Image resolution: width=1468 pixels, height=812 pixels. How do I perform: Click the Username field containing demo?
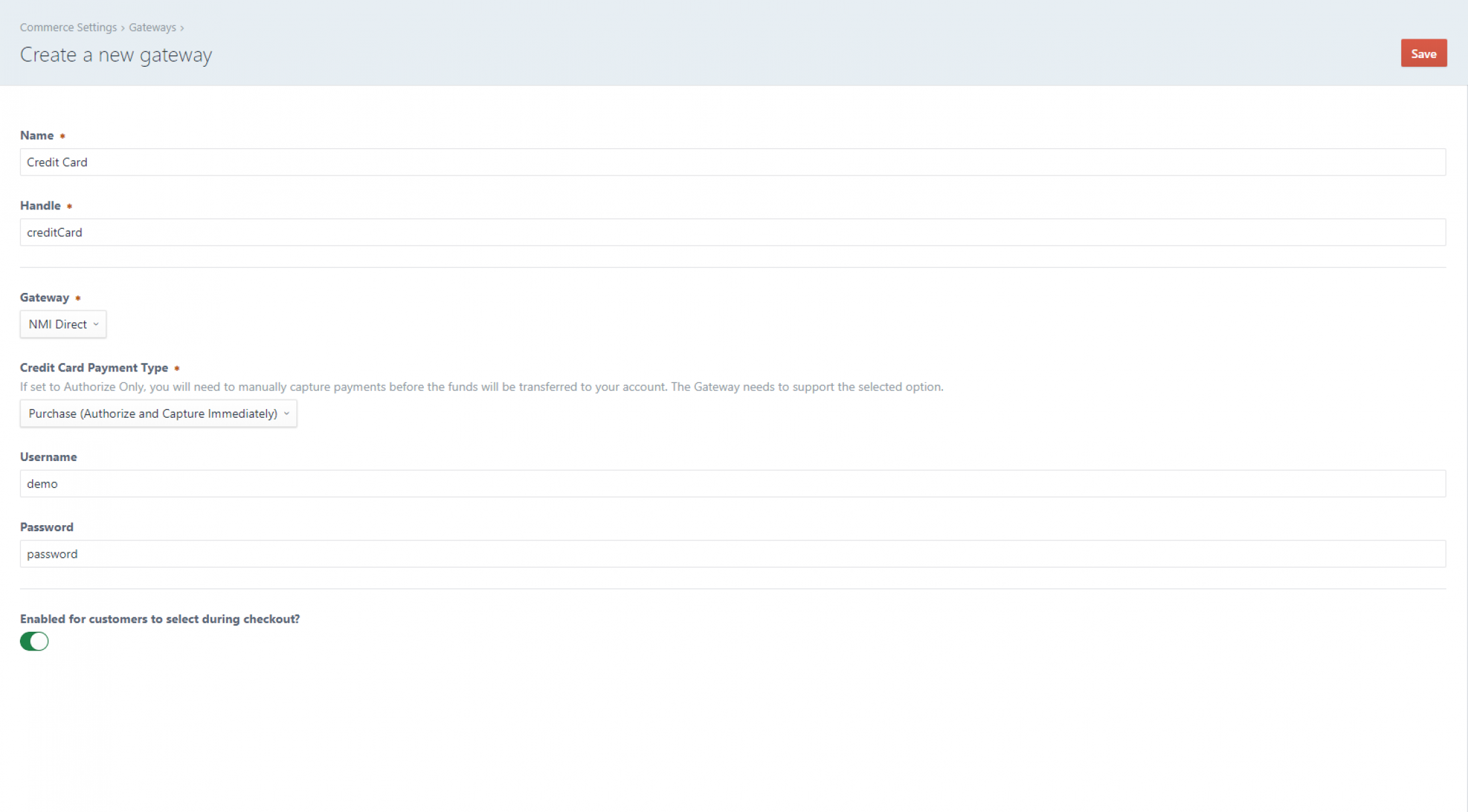coord(733,484)
